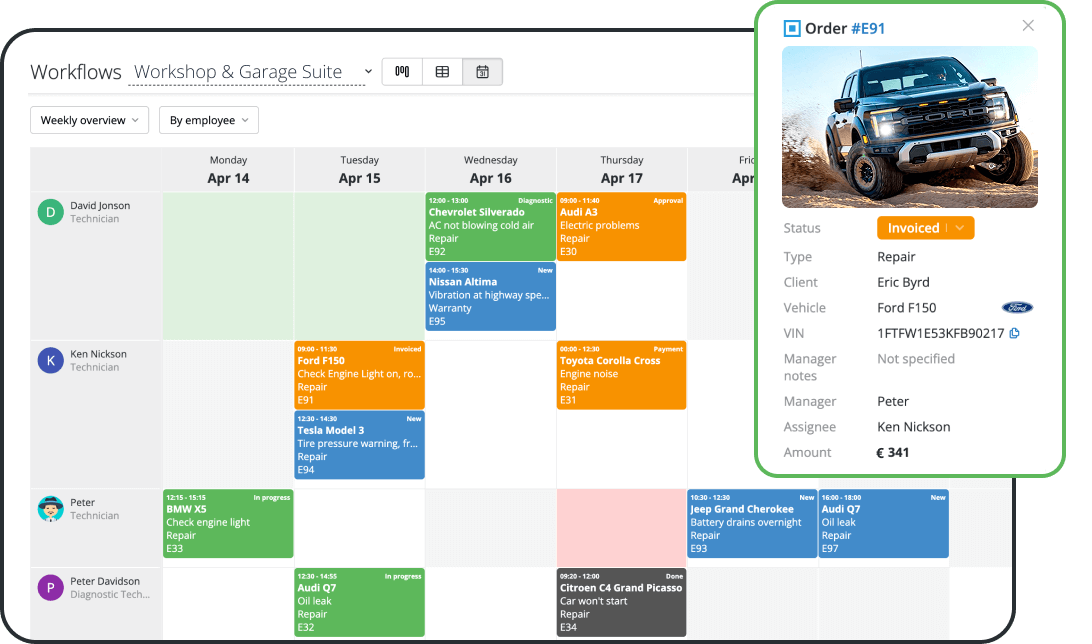Image resolution: width=1092 pixels, height=644 pixels.
Task: Click the Ford brand logo next to vehicle
Action: pyautogui.click(x=1017, y=308)
